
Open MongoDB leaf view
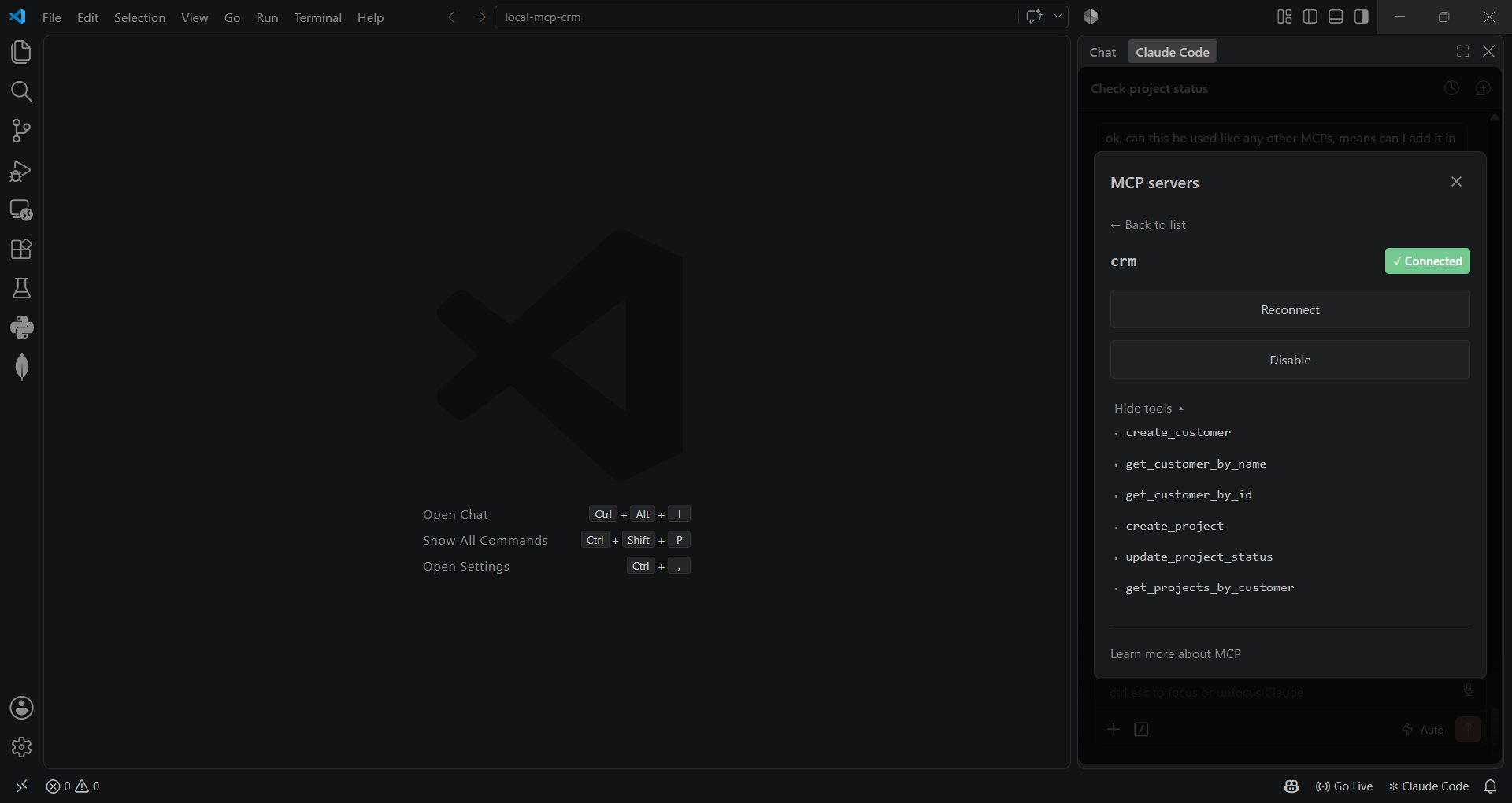pos(21,367)
